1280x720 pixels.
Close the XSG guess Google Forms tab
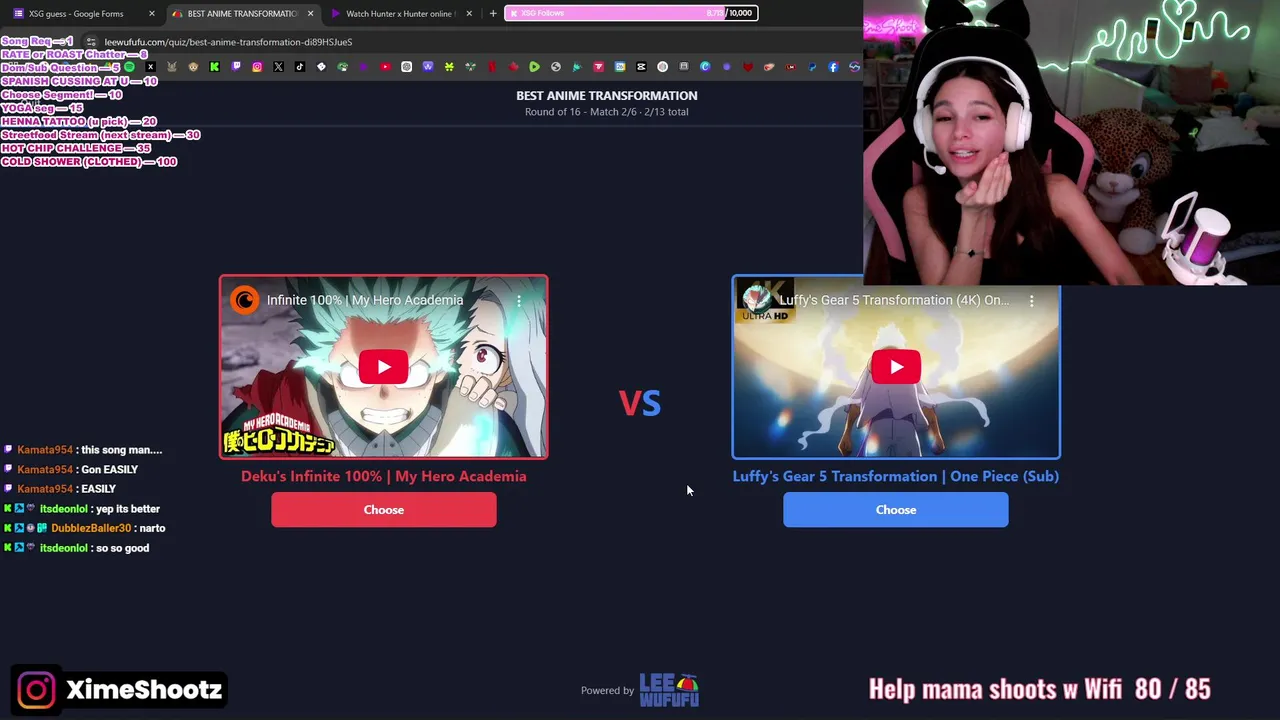(x=152, y=13)
